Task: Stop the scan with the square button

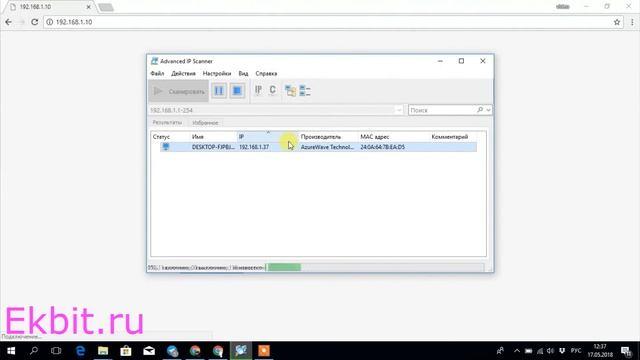Action: [237, 91]
